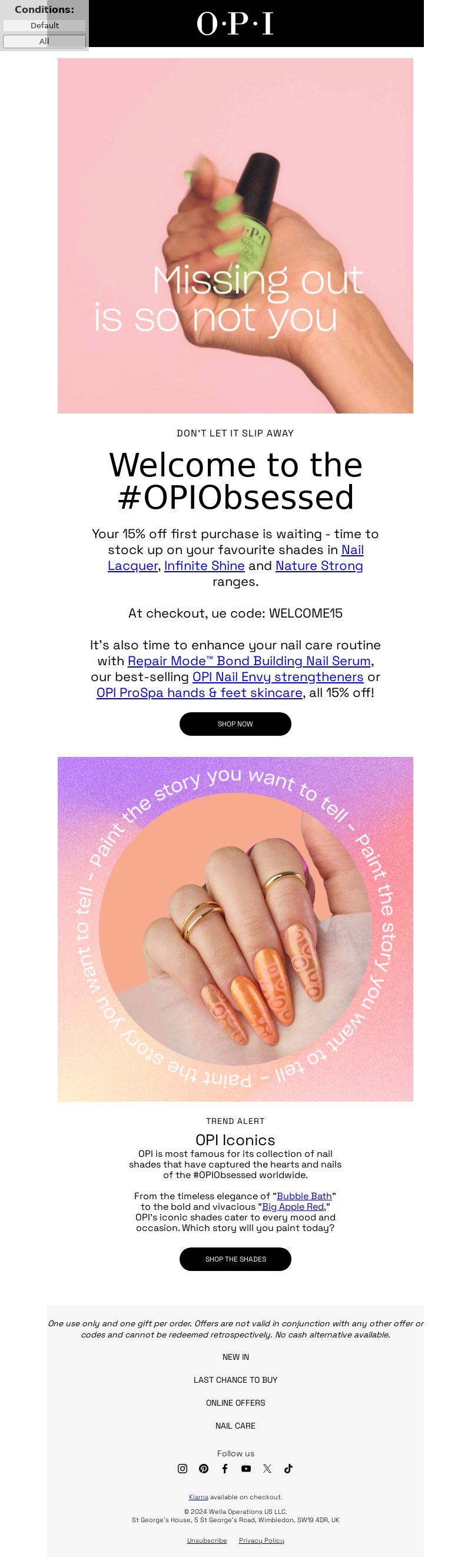
Task: Open the Facebook social icon
Action: click(225, 1468)
